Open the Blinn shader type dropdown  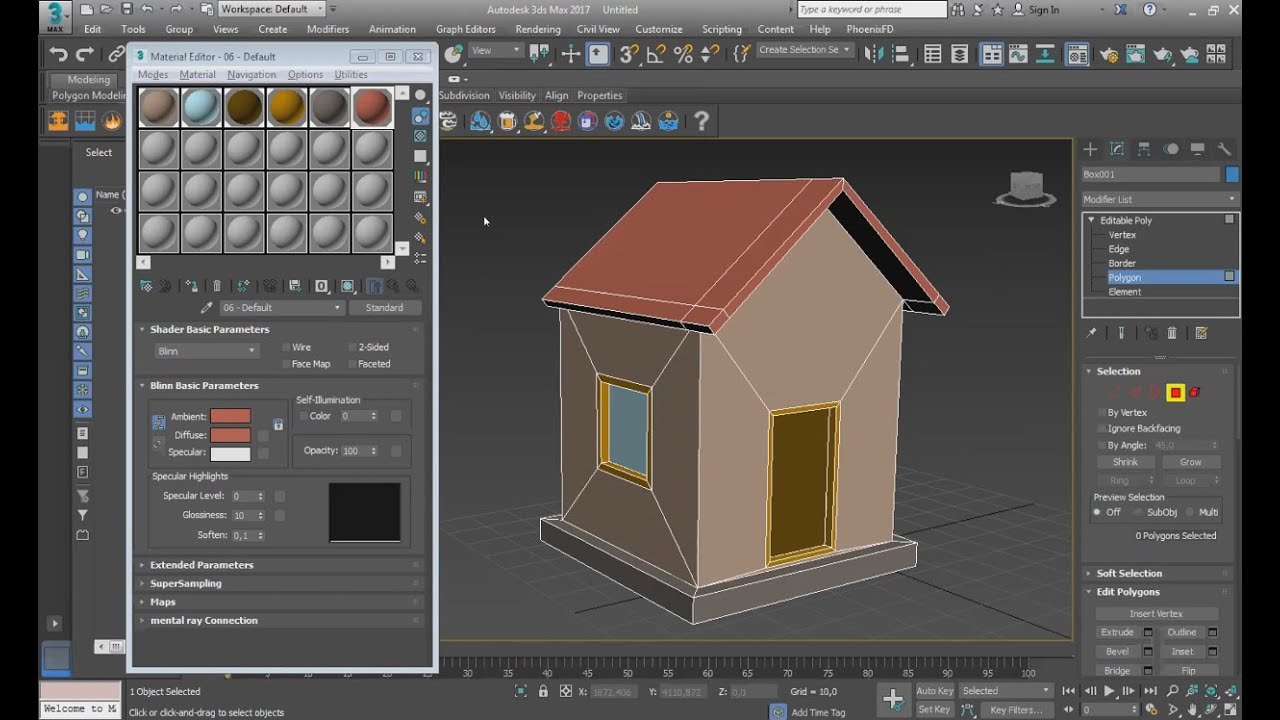click(x=207, y=351)
